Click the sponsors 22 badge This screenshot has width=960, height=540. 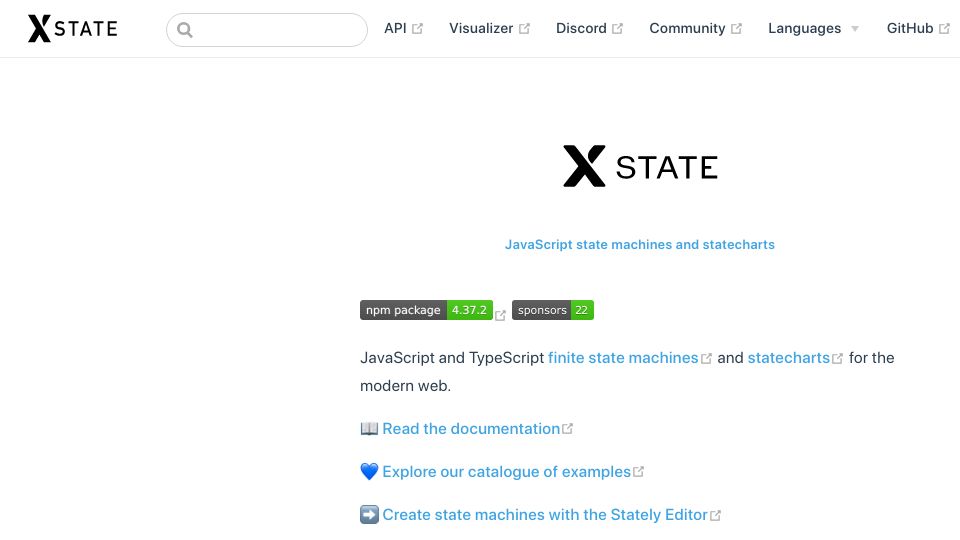(553, 310)
